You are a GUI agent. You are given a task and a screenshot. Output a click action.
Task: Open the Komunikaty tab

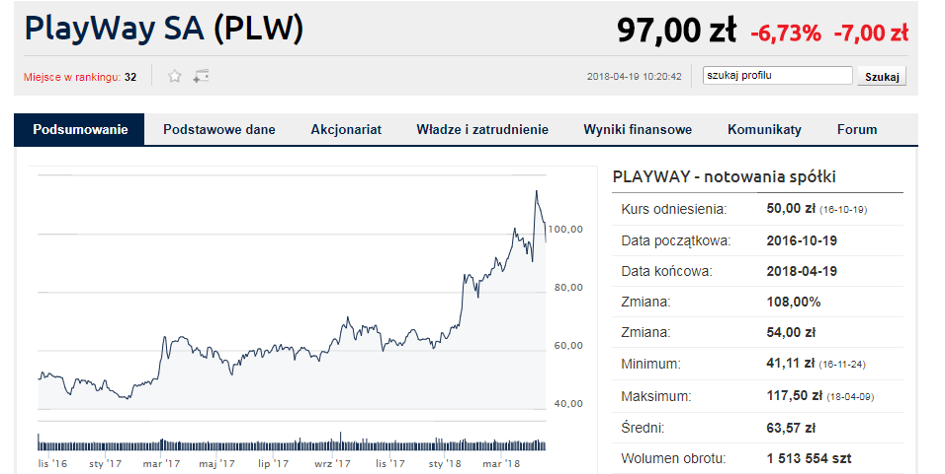(x=764, y=130)
